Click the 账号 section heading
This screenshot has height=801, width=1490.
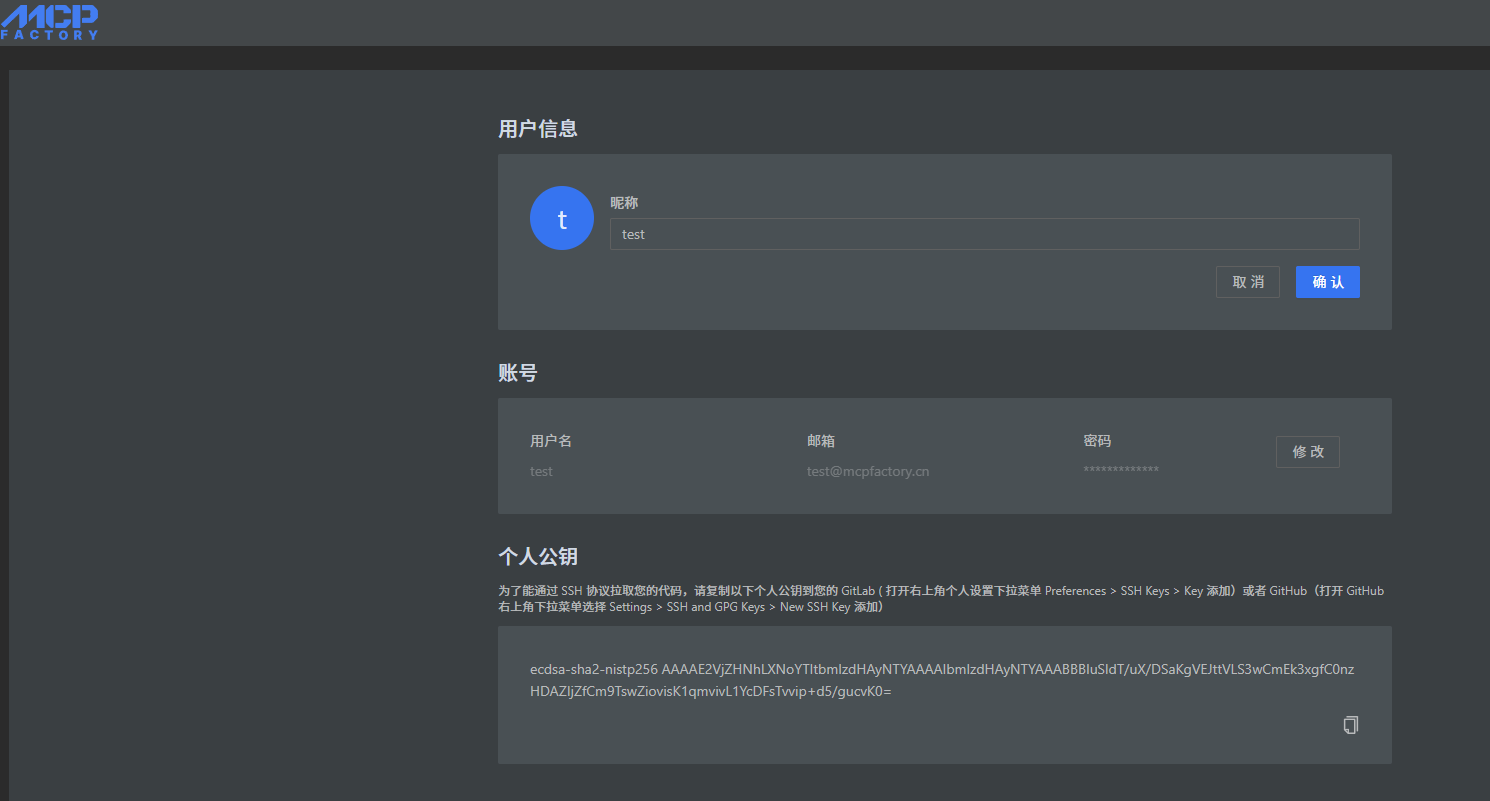click(x=518, y=373)
